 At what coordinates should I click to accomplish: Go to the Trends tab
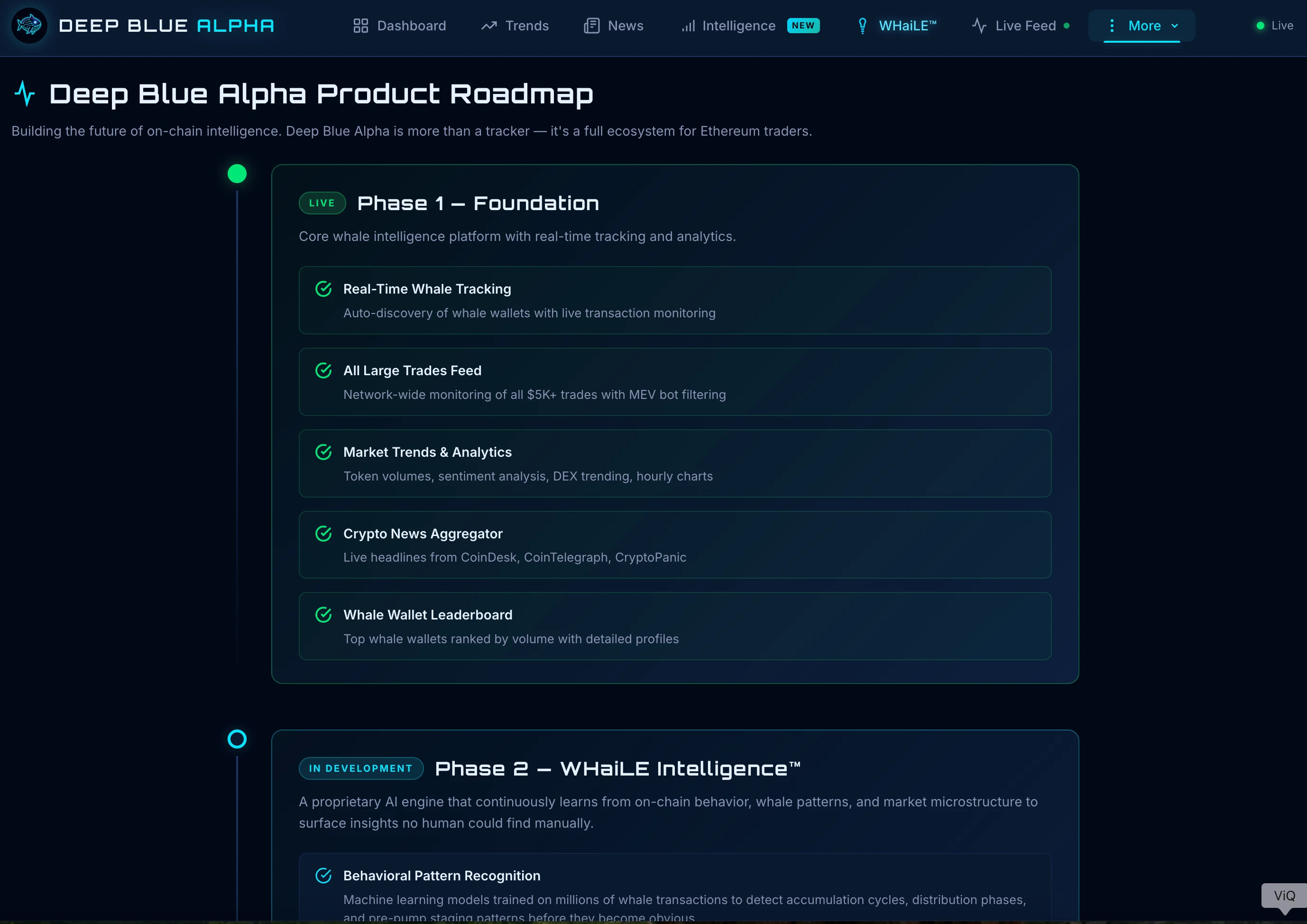tap(526, 26)
